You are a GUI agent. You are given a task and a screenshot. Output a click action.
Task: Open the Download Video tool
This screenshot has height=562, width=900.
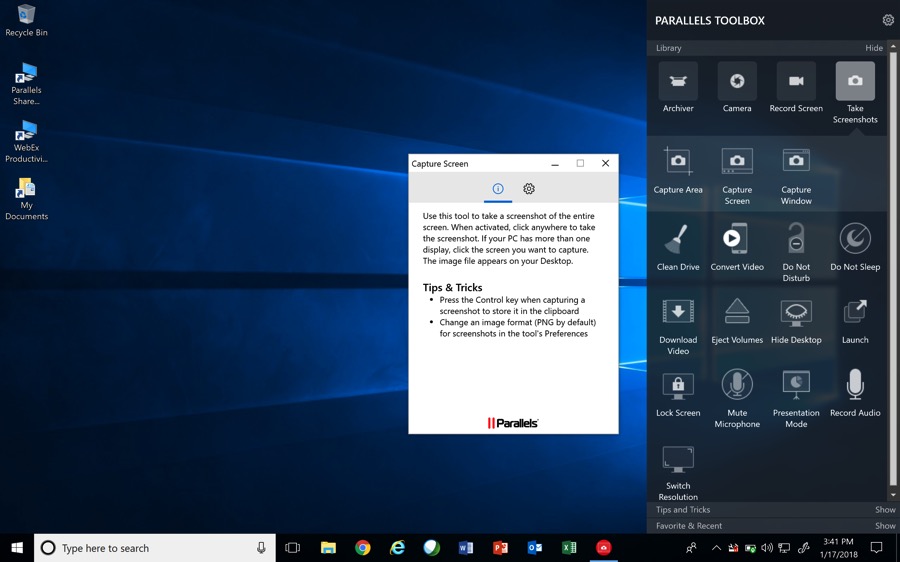678,327
